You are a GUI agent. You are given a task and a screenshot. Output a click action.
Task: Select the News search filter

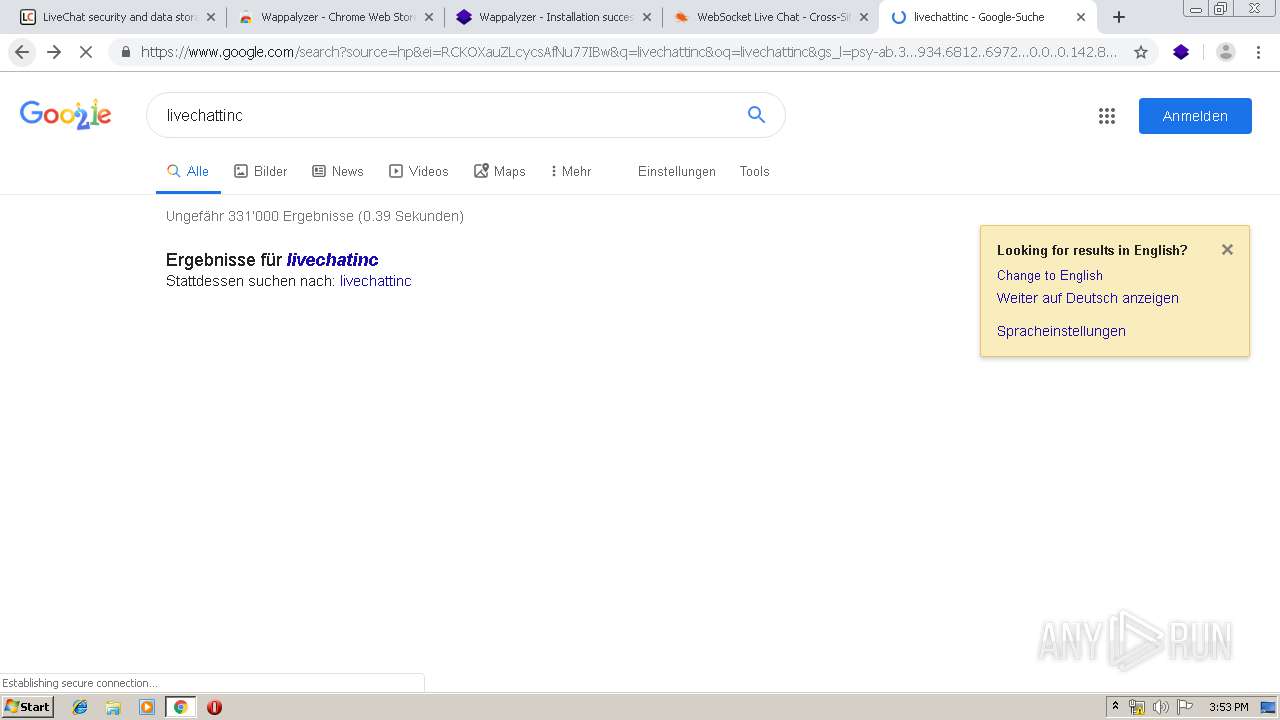[x=338, y=171]
